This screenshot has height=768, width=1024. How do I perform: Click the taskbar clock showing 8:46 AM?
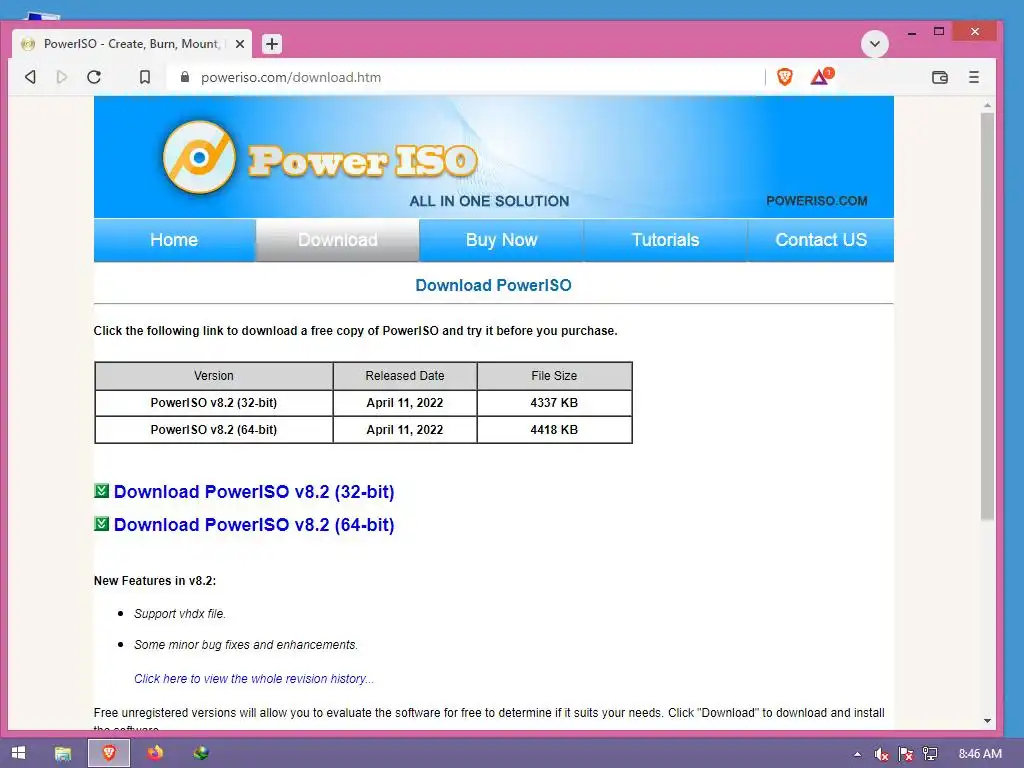pos(980,754)
